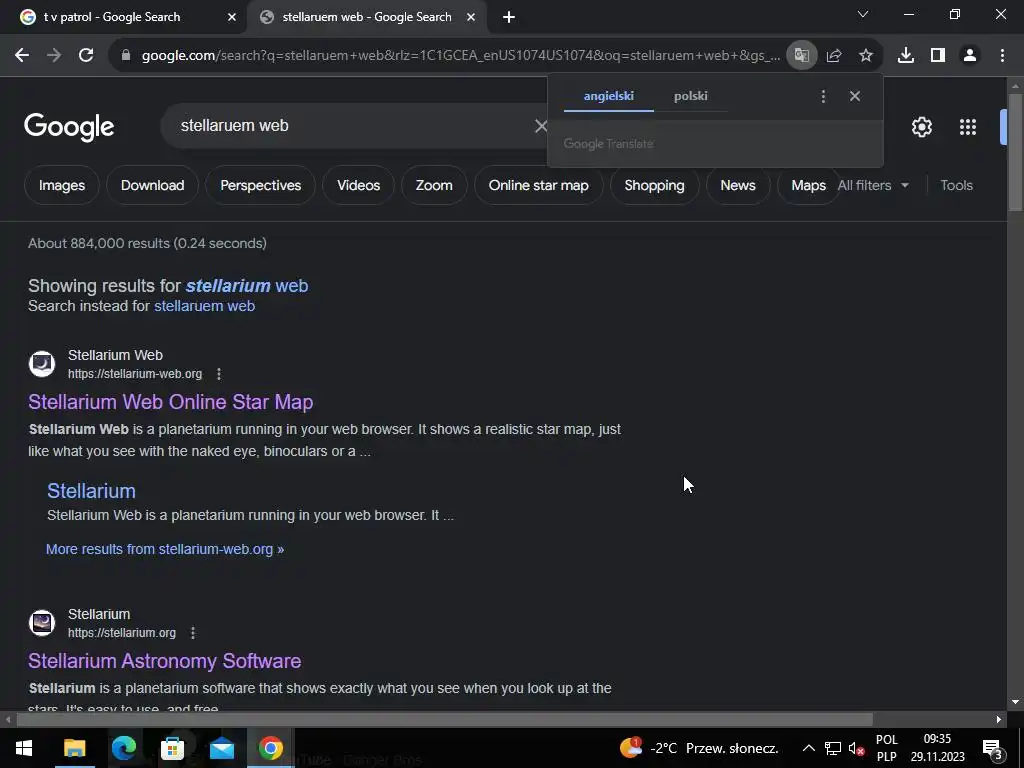Open Stellarium Astronomy Software result
The image size is (1024, 768).
coord(165,661)
